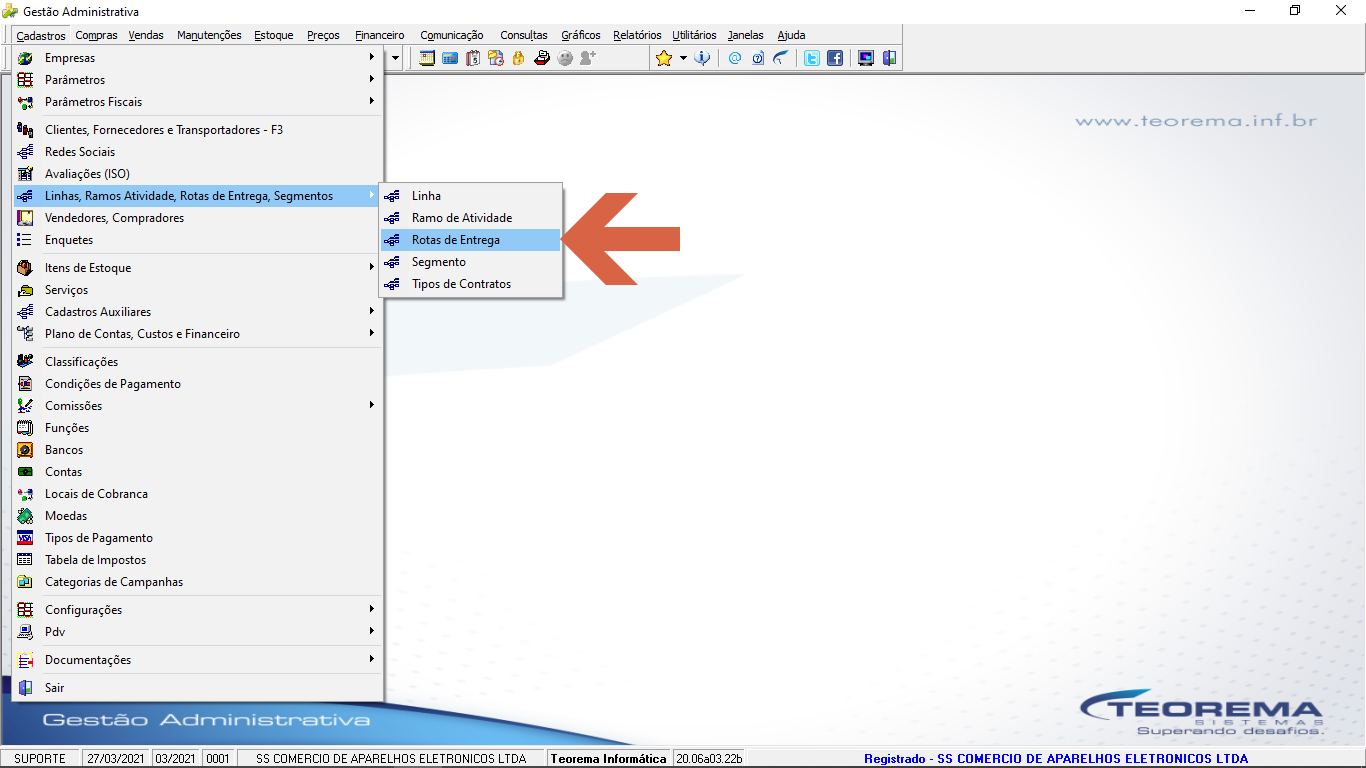This screenshot has width=1366, height=768.
Task: Click the info balloon icon in toolbar
Action: (x=703, y=58)
